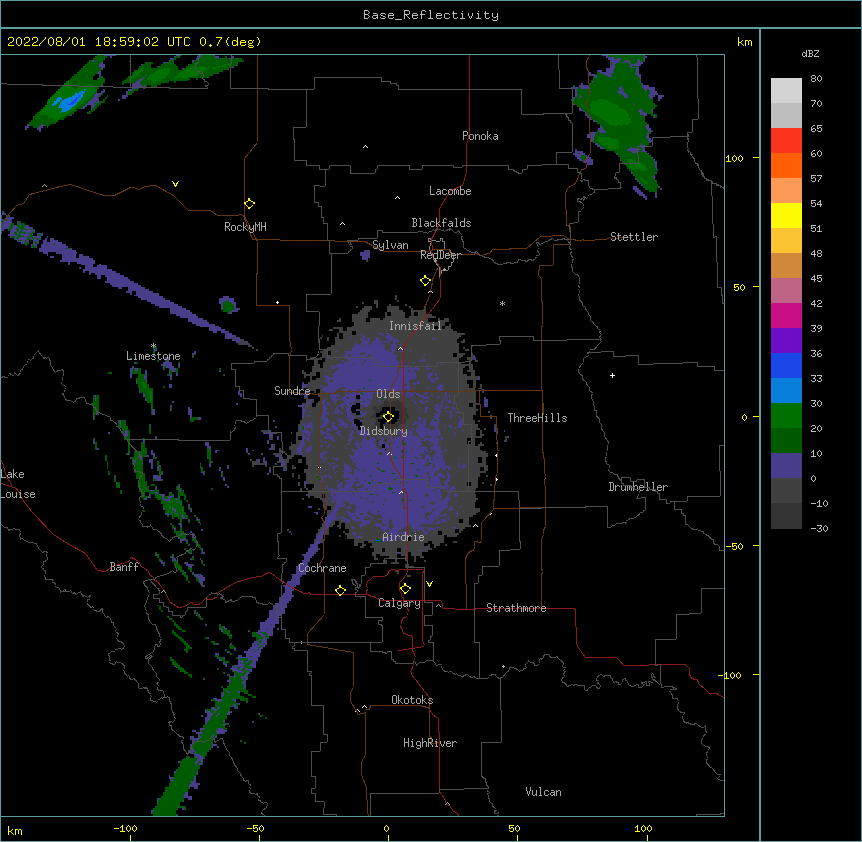Screen dimensions: 862x842
Task: Select the Airdrie label on the map
Action: [x=403, y=537]
